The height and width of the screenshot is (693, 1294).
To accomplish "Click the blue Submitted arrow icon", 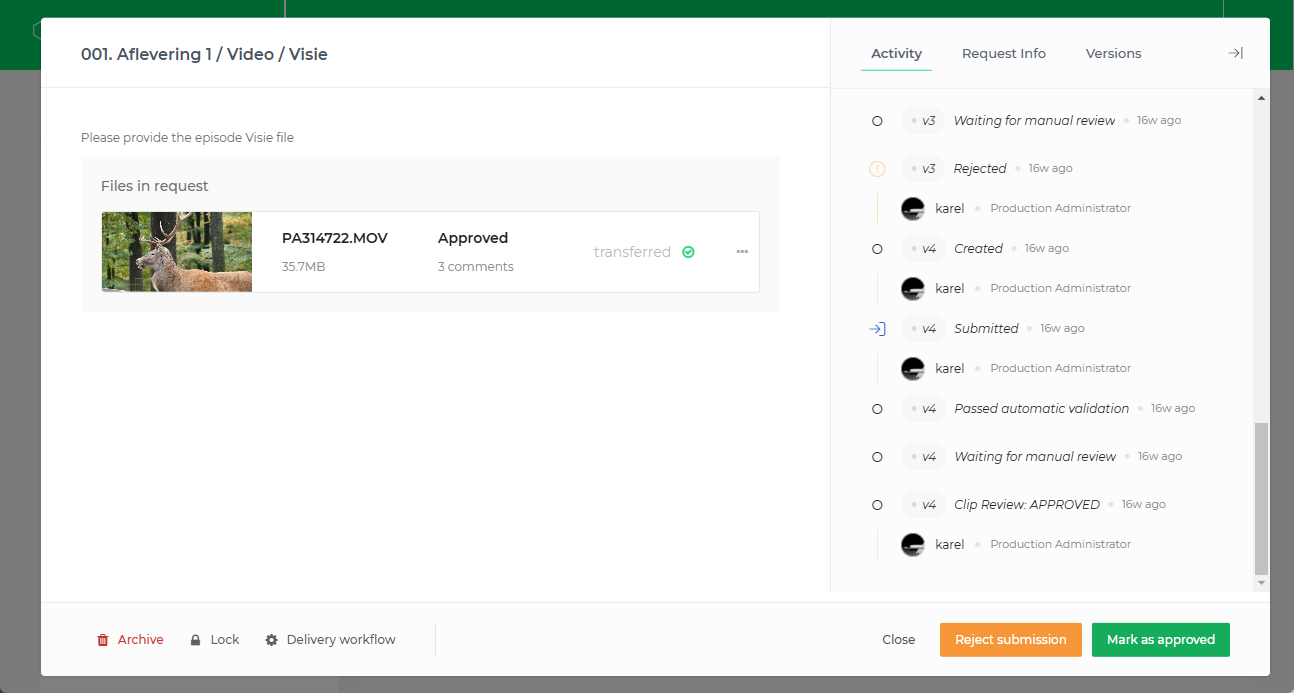I will pos(877,329).
